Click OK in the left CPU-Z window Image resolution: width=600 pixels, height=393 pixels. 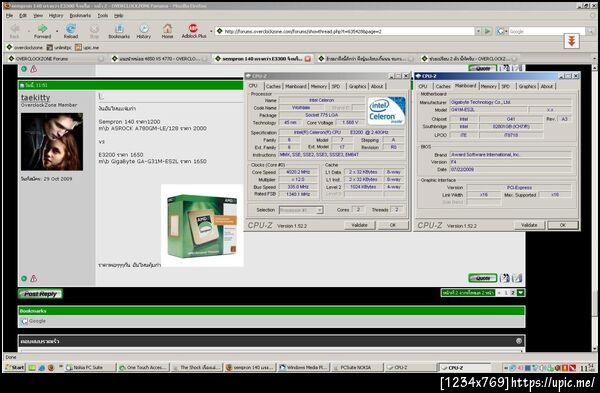393,225
